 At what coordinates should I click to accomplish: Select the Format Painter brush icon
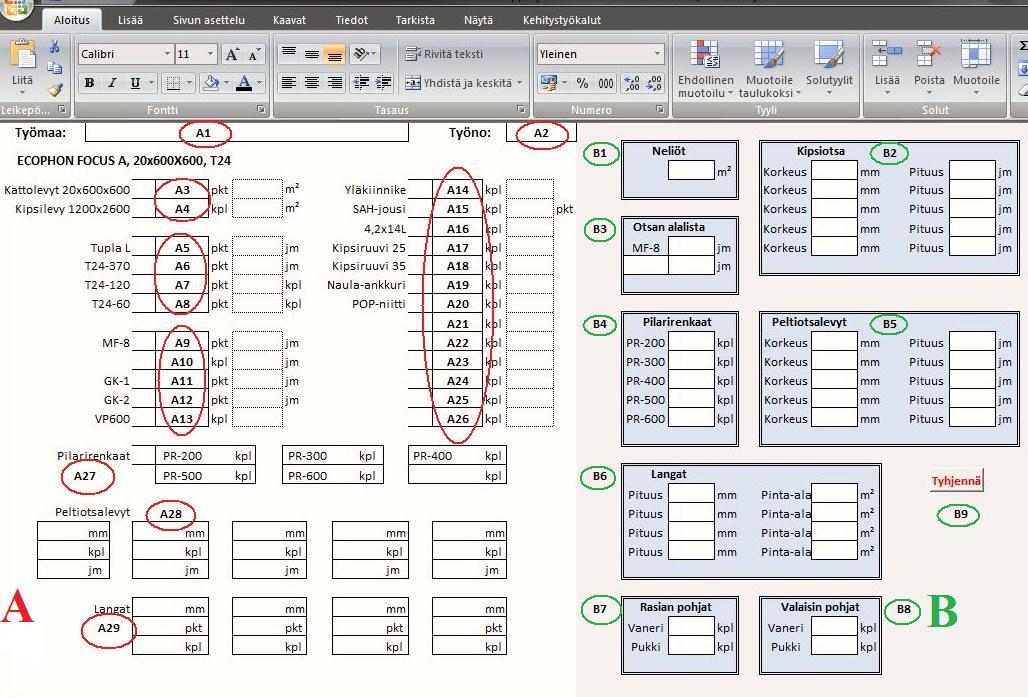(x=55, y=89)
